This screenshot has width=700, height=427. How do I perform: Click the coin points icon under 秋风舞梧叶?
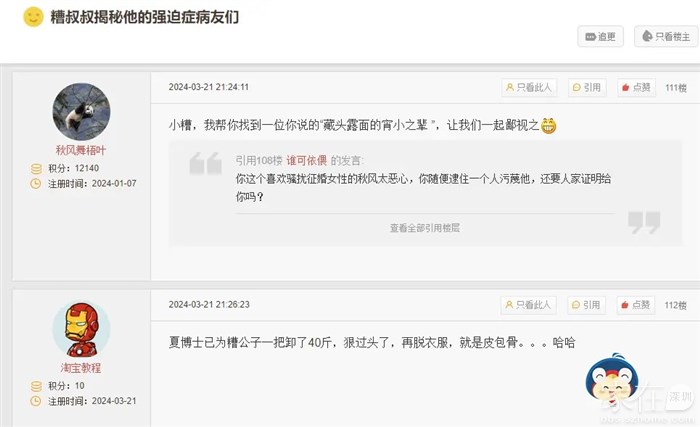tap(36, 169)
